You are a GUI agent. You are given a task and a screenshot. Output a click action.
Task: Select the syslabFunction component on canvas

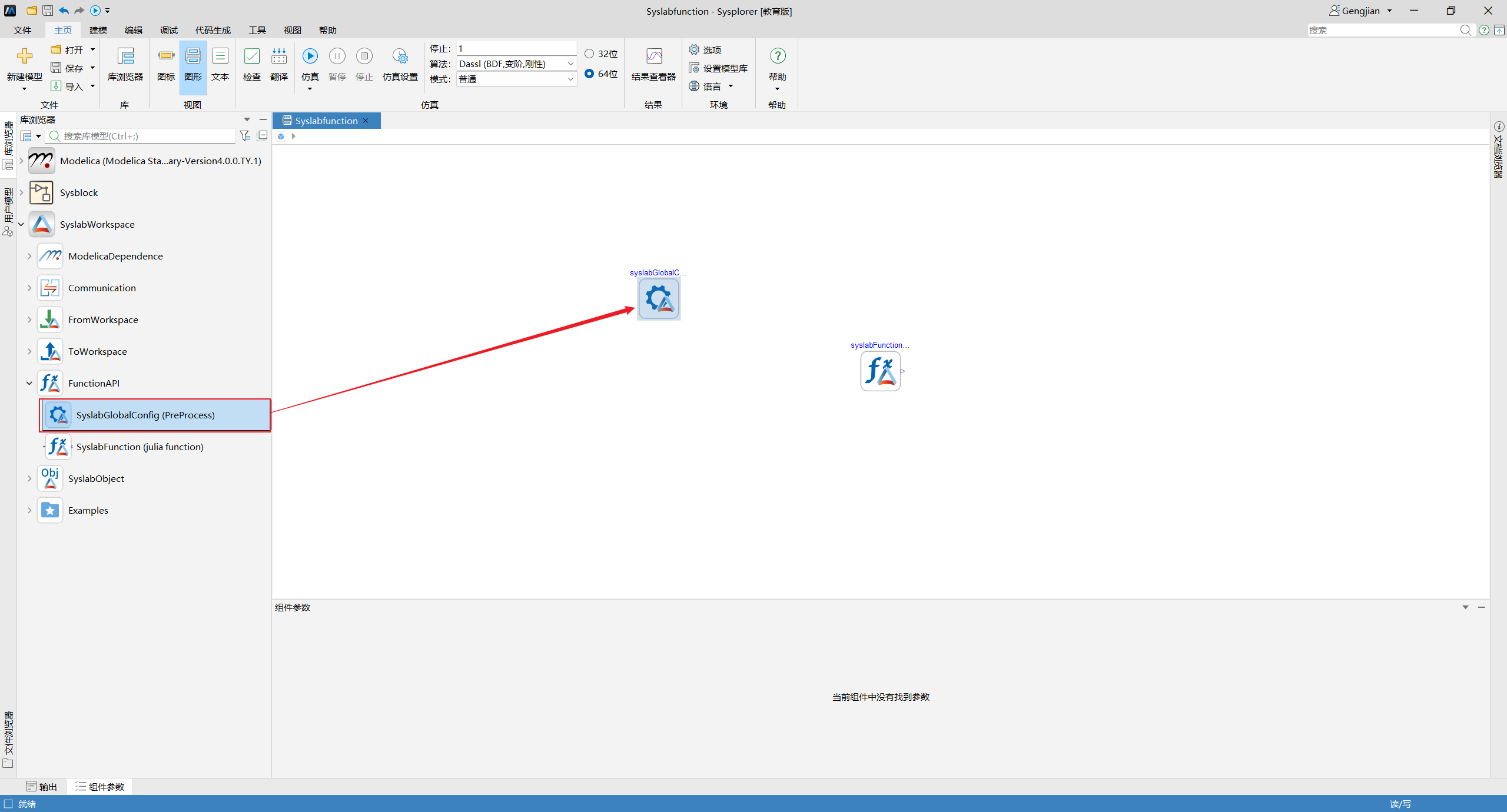[x=881, y=371]
